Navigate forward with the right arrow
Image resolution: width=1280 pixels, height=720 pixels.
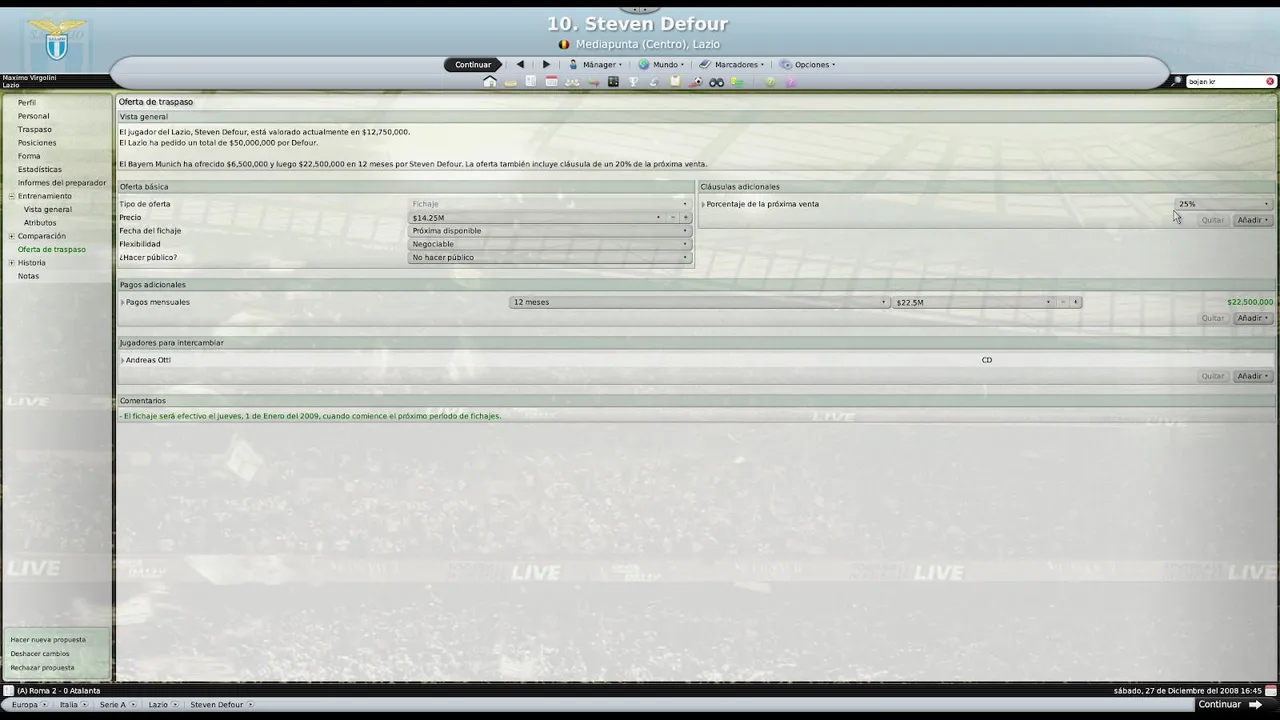pyautogui.click(x=546, y=64)
